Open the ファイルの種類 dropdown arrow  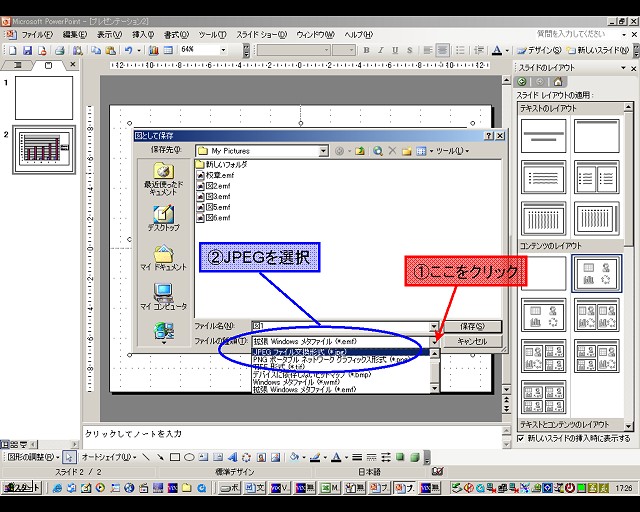[434, 341]
